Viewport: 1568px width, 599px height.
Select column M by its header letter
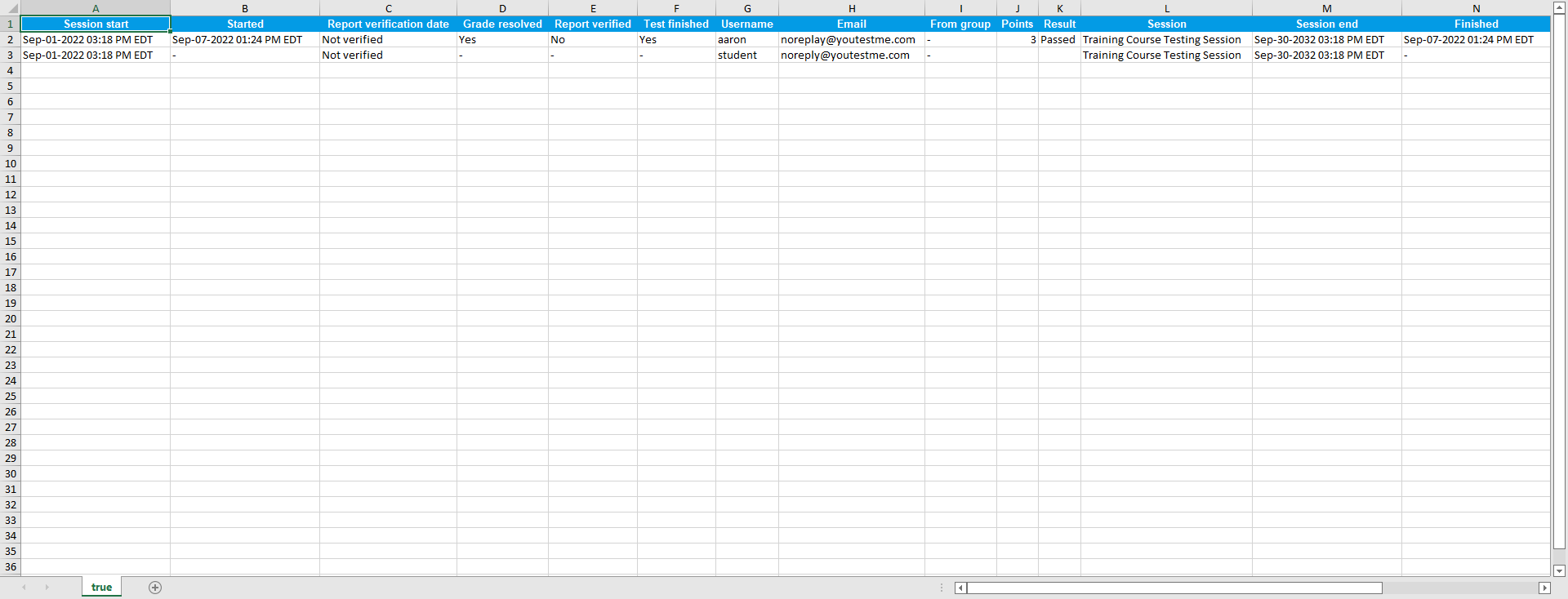coord(1327,8)
